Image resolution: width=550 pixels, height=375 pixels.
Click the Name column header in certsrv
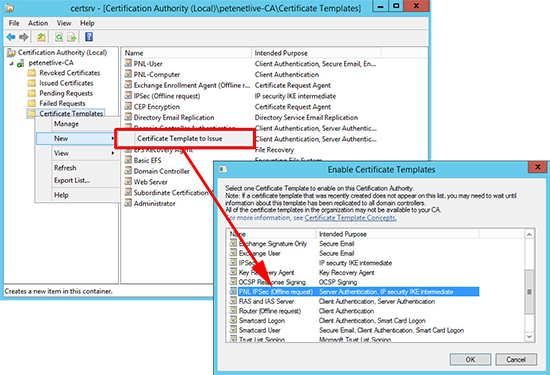pyautogui.click(x=187, y=53)
